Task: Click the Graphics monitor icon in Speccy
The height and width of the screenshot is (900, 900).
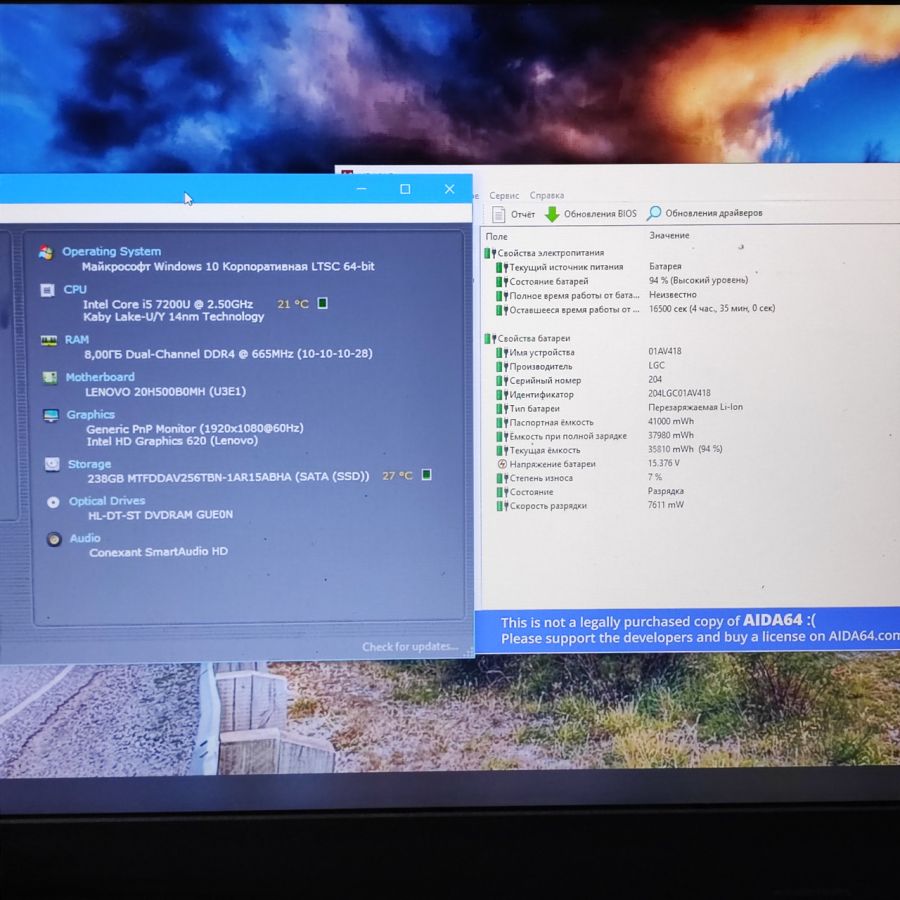Action: click(51, 415)
